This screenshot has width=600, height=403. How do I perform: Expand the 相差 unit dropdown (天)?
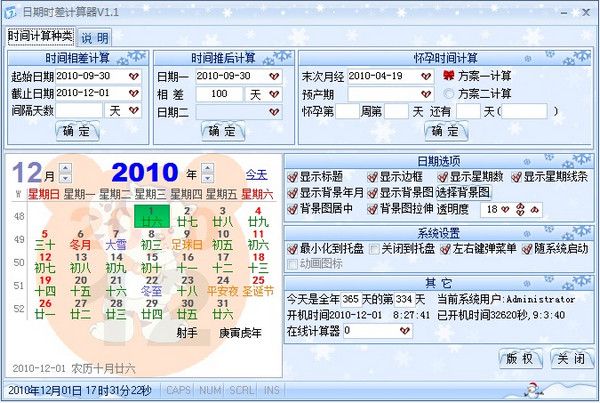click(x=274, y=93)
